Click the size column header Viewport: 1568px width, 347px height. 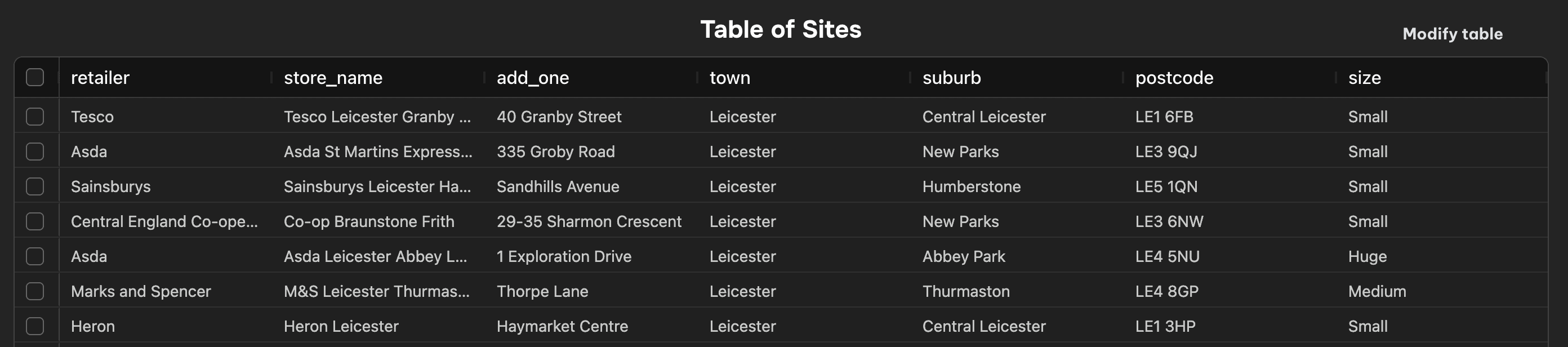click(x=1364, y=78)
